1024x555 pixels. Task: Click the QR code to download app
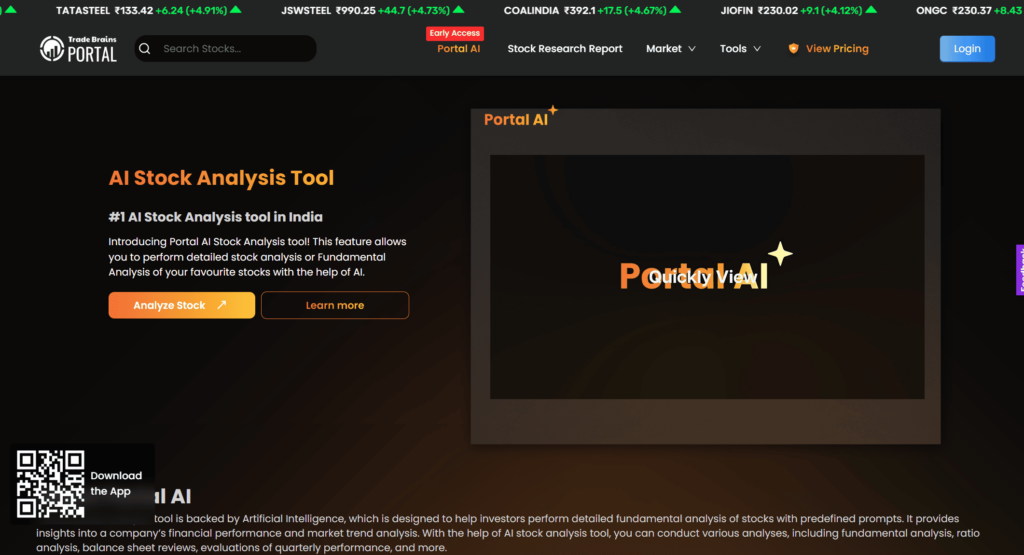click(50, 484)
